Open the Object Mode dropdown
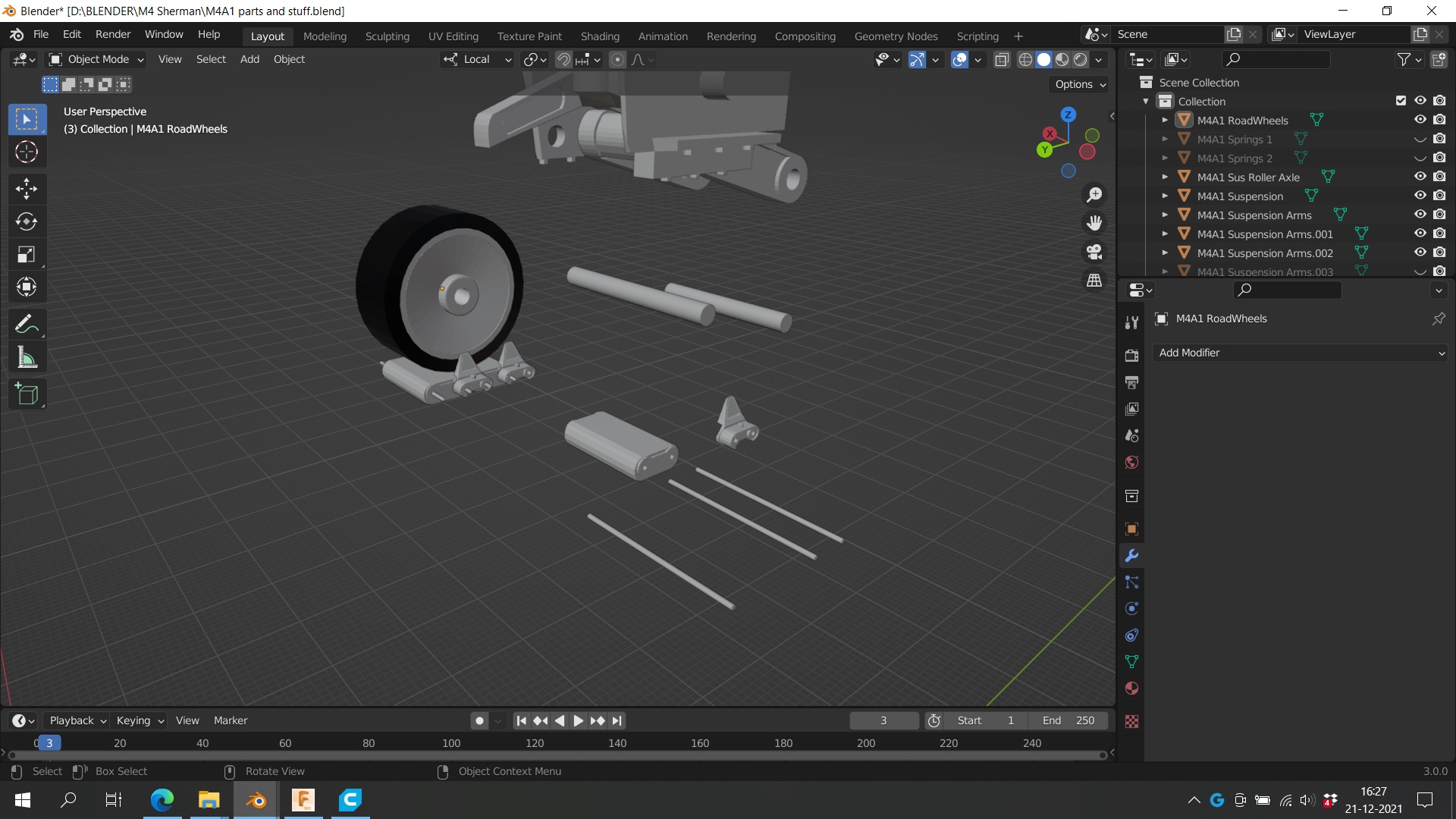This screenshot has width=1456, height=819. click(96, 59)
